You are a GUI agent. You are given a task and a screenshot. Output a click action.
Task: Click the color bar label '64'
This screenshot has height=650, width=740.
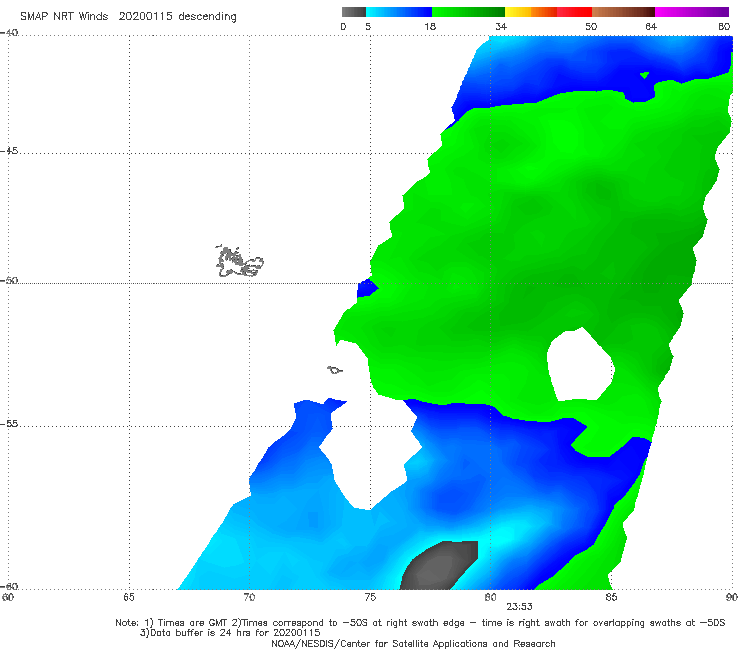coord(651,26)
